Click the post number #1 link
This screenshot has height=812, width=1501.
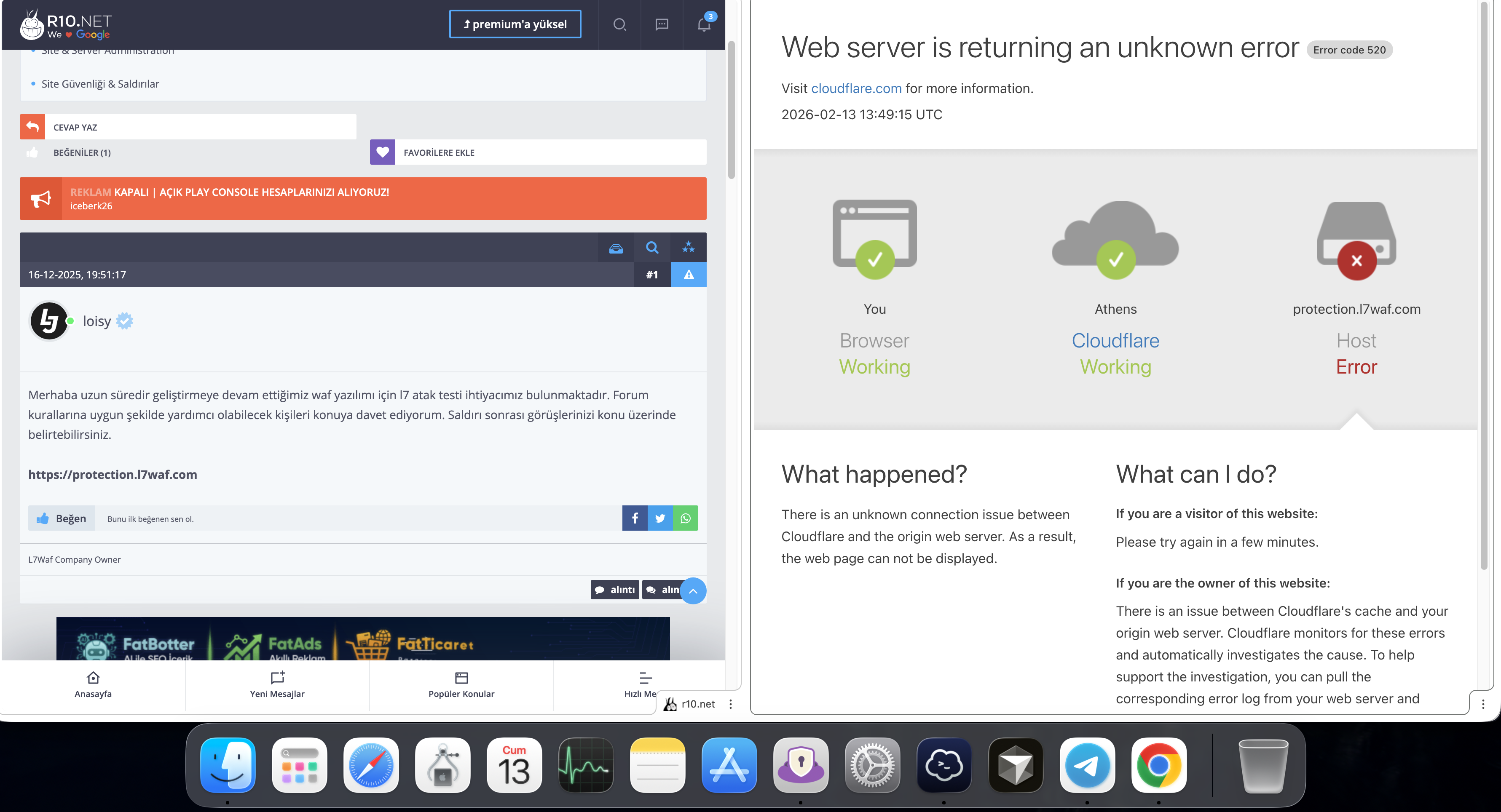652,275
